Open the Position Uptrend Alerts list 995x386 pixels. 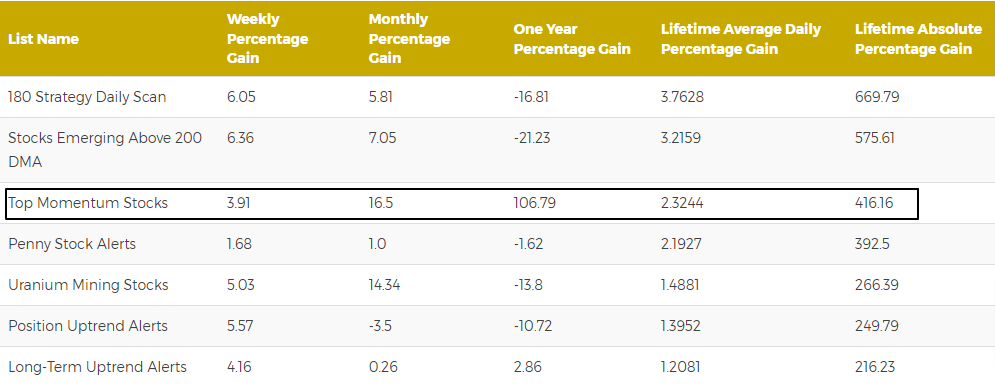click(88, 326)
